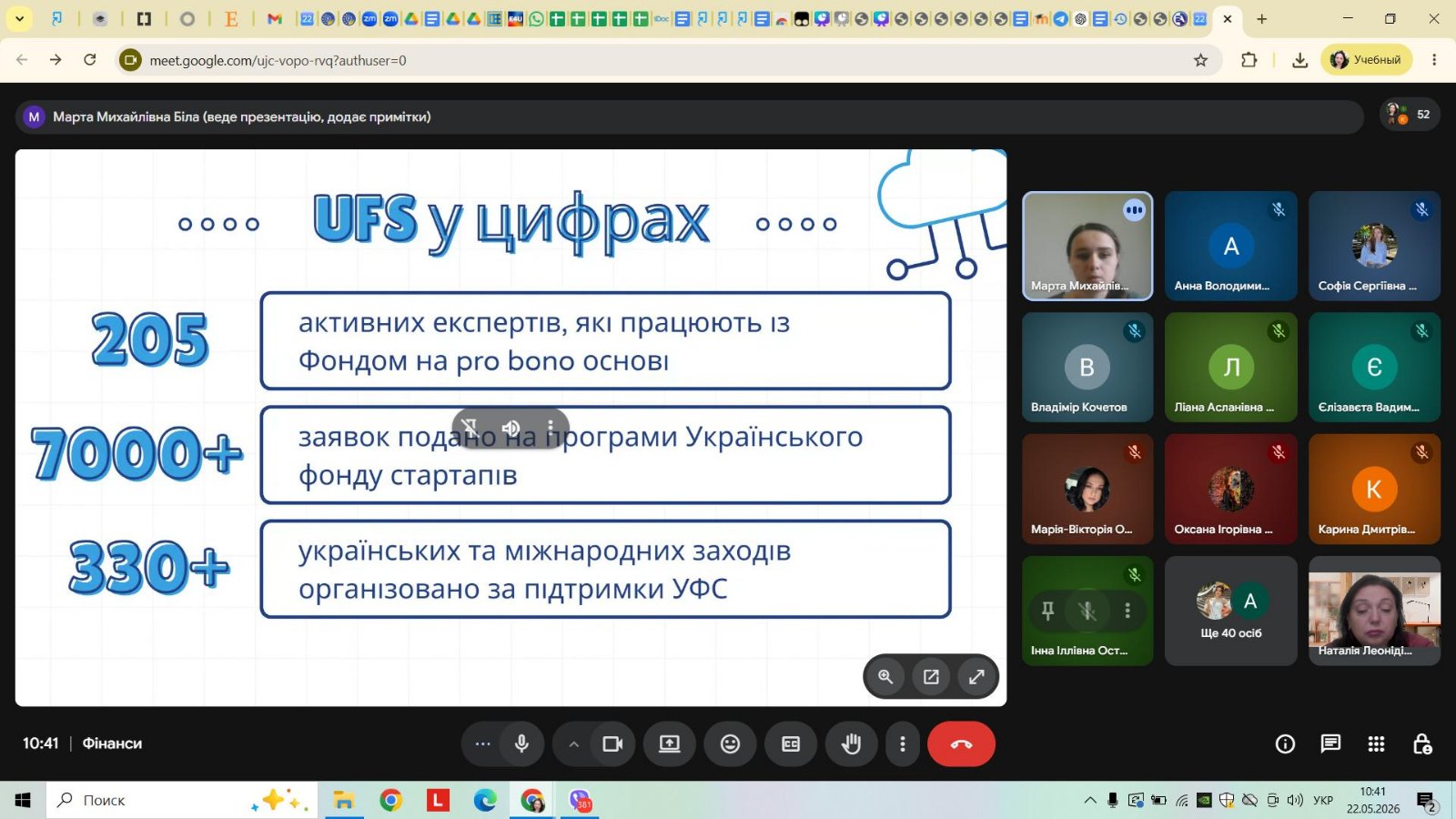Open Chrome three-dot menu
This screenshot has width=1456, height=819.
pos(1434,60)
